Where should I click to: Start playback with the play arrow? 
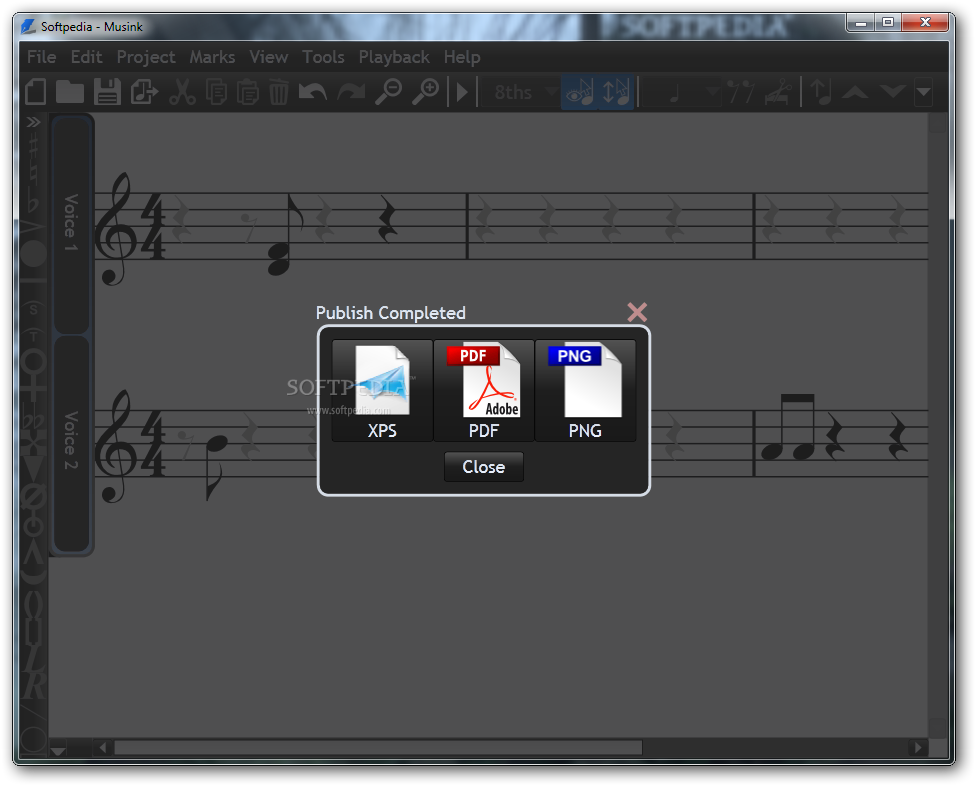pyautogui.click(x=462, y=92)
